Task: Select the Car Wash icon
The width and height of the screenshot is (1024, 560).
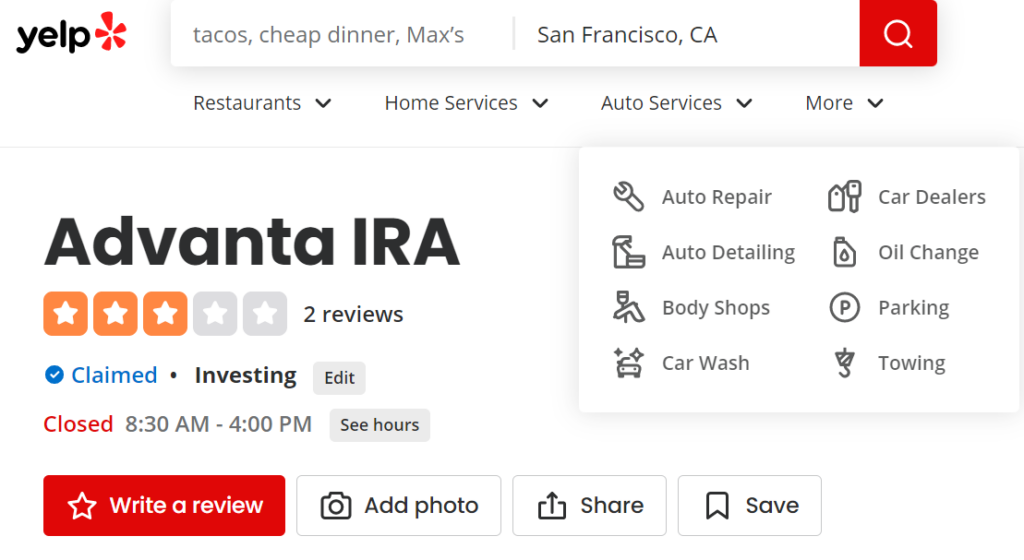Action: pos(628,363)
